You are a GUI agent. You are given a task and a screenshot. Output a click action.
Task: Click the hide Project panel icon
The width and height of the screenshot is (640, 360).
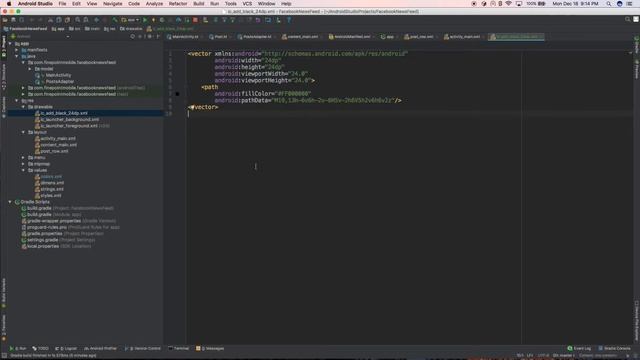158,37
